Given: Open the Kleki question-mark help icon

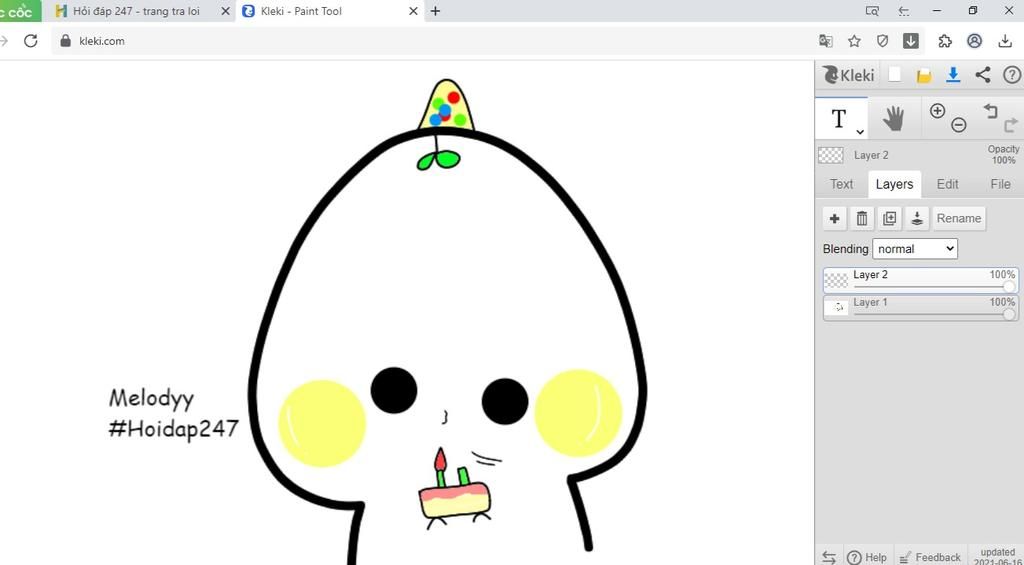Looking at the screenshot, I should pyautogui.click(x=1011, y=75).
